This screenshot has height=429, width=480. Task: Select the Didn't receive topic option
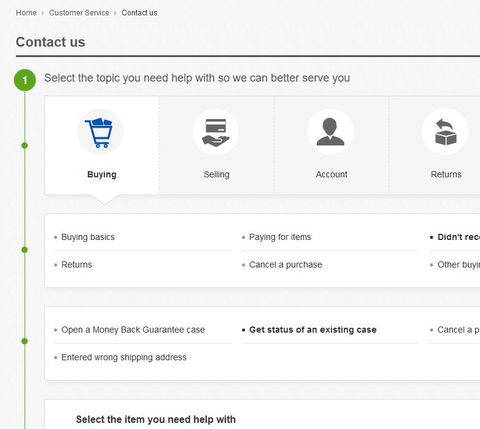458,237
